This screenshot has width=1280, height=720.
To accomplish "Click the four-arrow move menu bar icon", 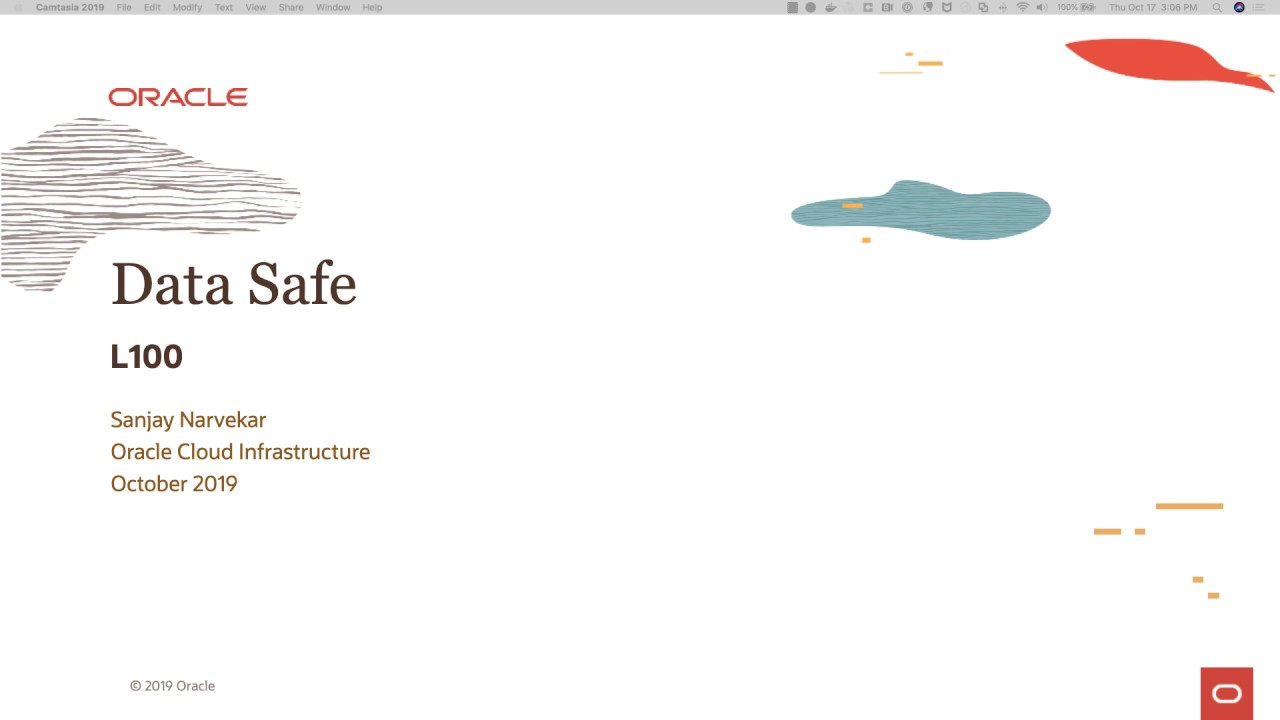I will 1003,7.
